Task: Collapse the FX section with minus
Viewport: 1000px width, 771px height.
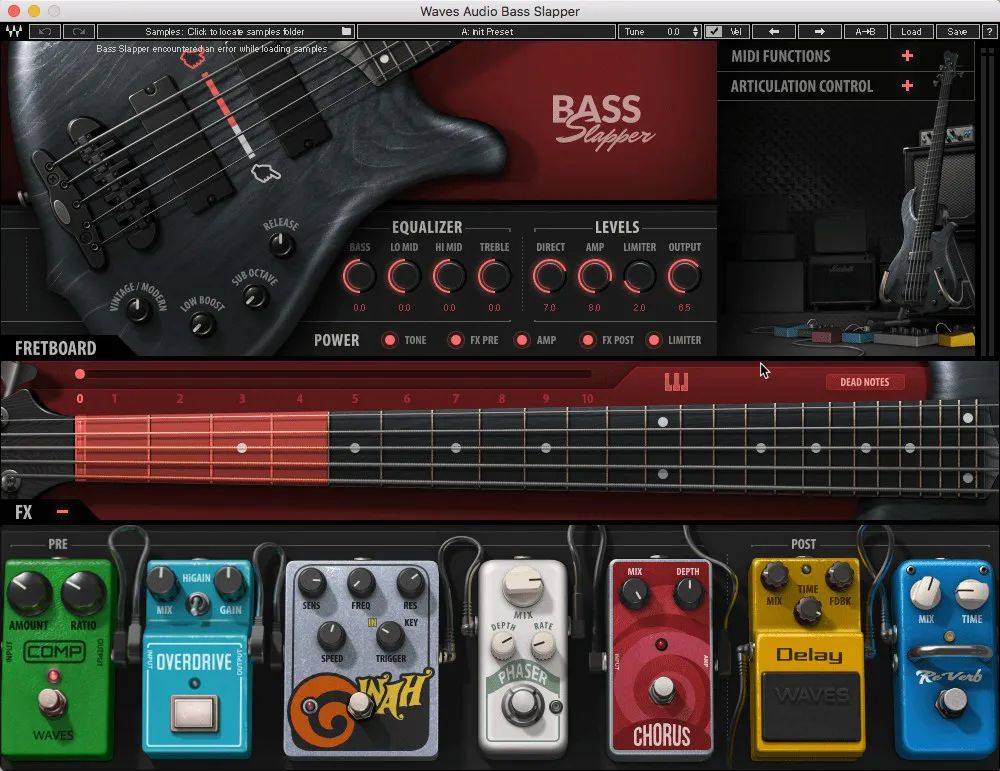Action: coord(62,512)
